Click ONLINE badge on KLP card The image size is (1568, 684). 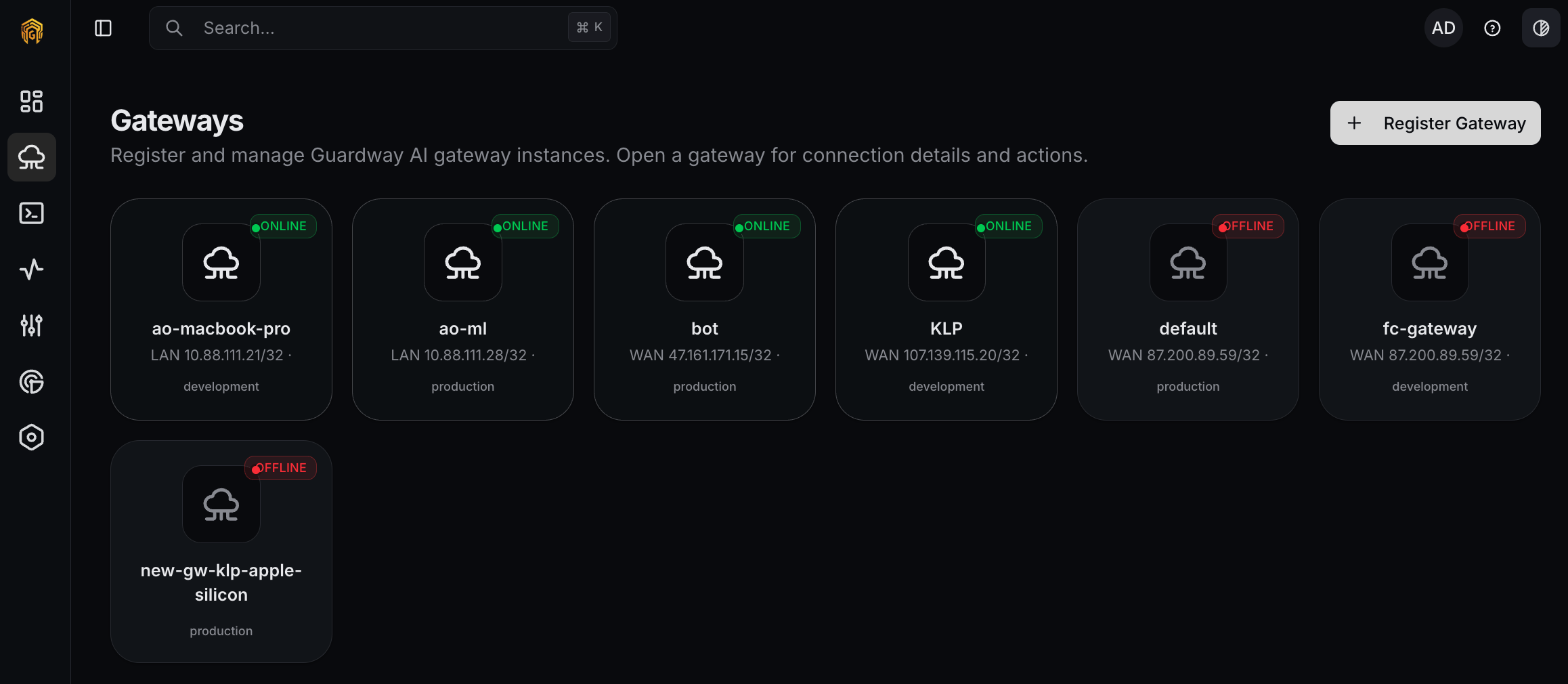click(x=1008, y=226)
